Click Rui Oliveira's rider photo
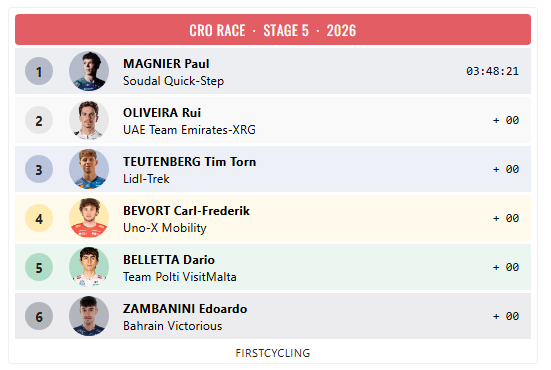The width and height of the screenshot is (551, 370). click(89, 120)
